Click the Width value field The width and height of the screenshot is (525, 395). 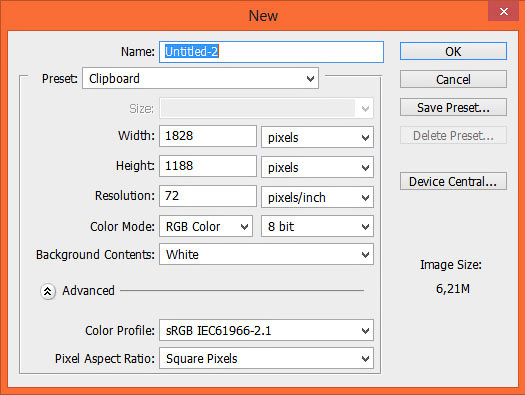pyautogui.click(x=208, y=136)
